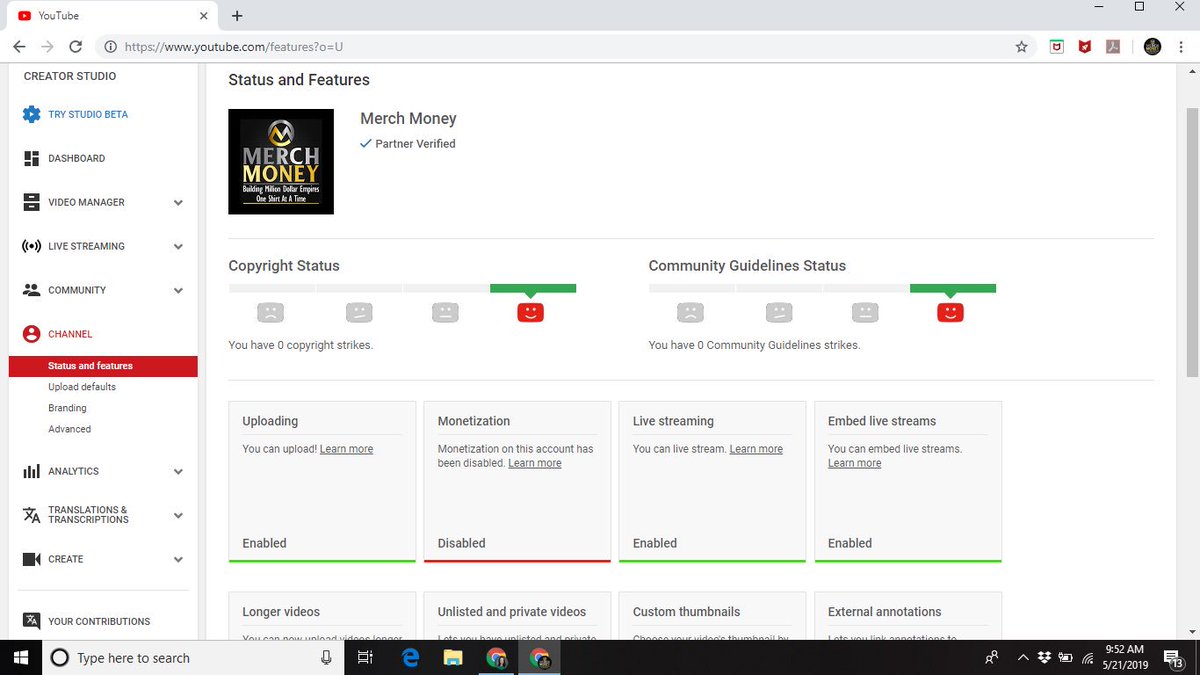Open Chrome profile avatar
The height and width of the screenshot is (675, 1200).
tap(1152, 46)
